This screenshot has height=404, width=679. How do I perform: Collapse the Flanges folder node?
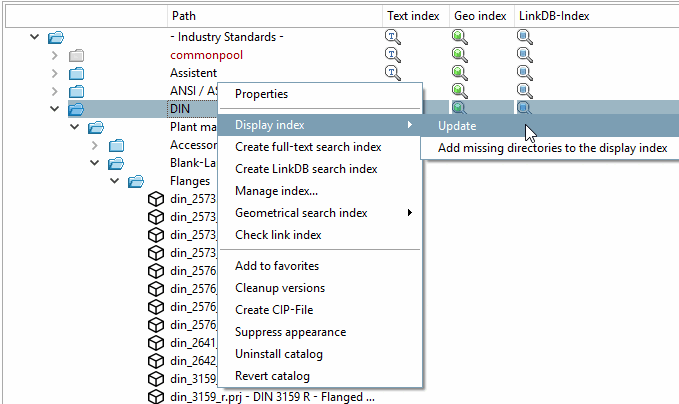point(115,181)
